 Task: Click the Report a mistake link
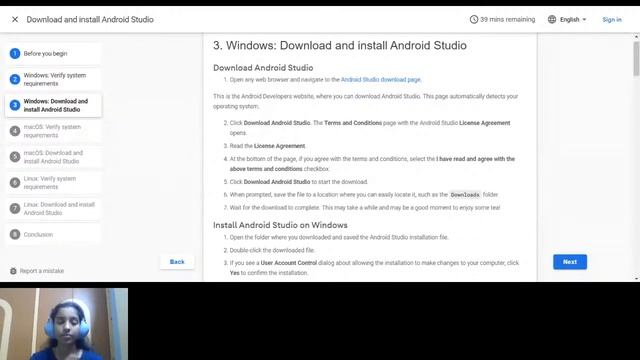pyautogui.click(x=42, y=271)
